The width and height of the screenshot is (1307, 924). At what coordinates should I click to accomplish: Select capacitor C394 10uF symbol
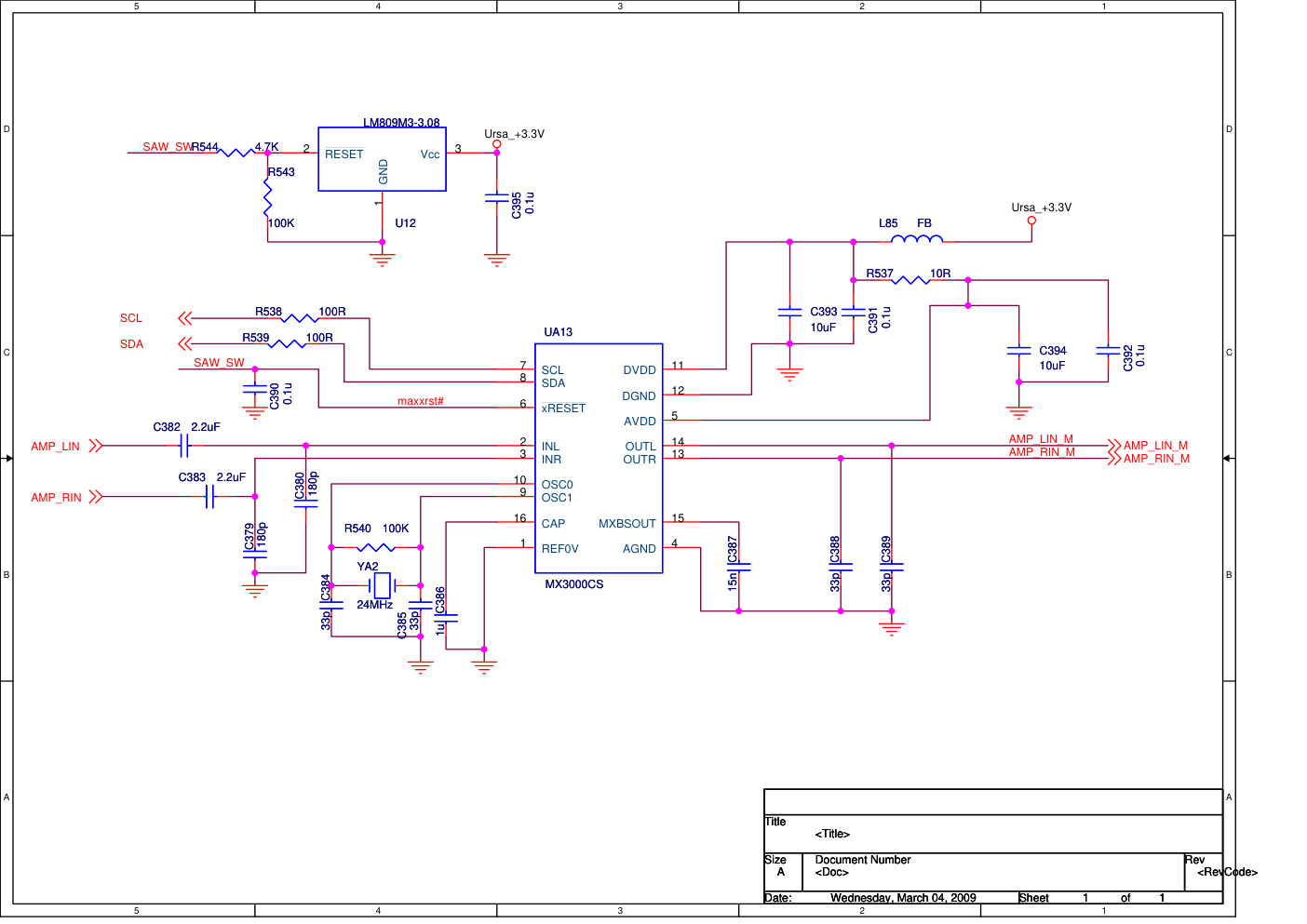(x=1019, y=351)
